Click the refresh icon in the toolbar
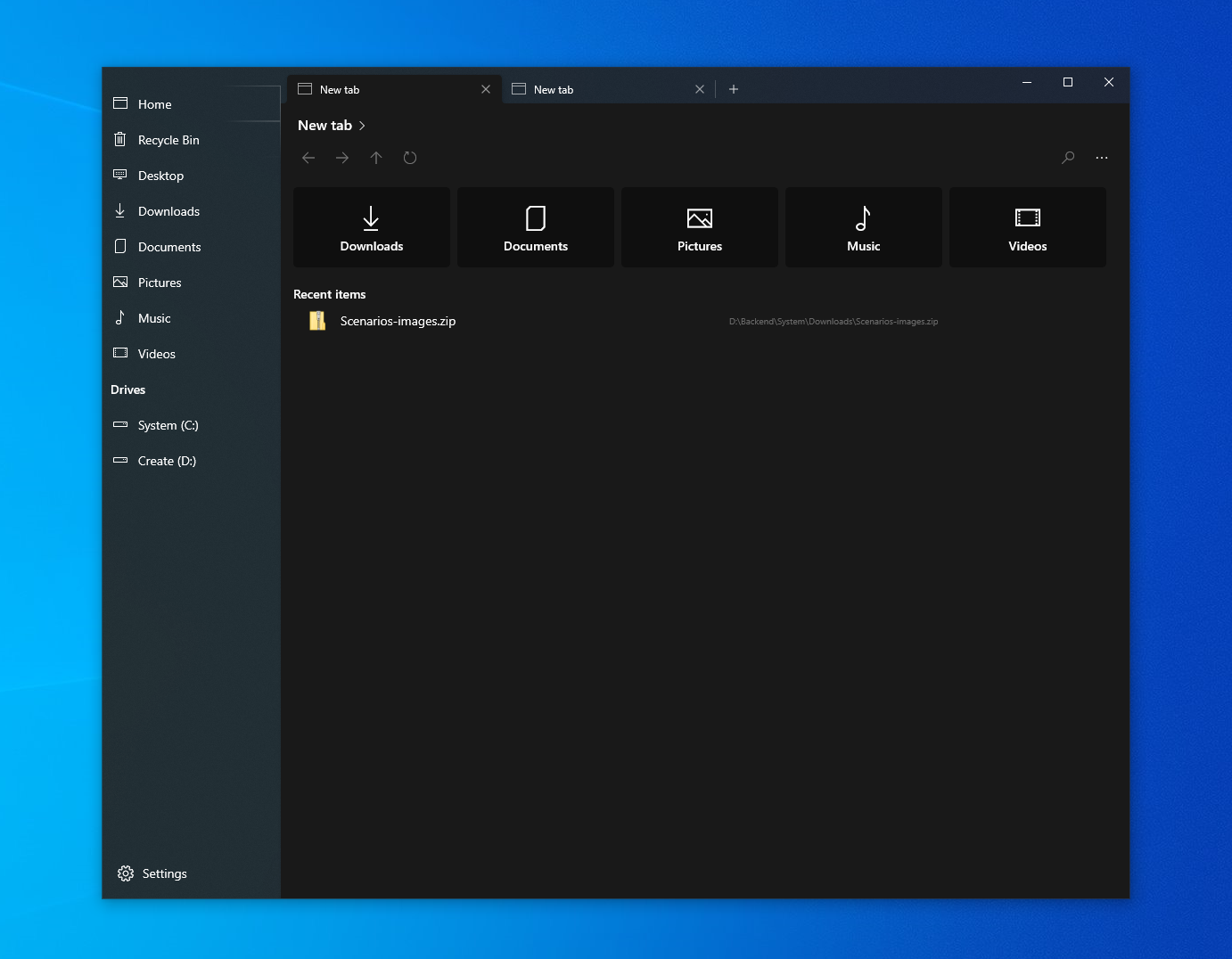Image resolution: width=1232 pixels, height=959 pixels. pyautogui.click(x=410, y=158)
